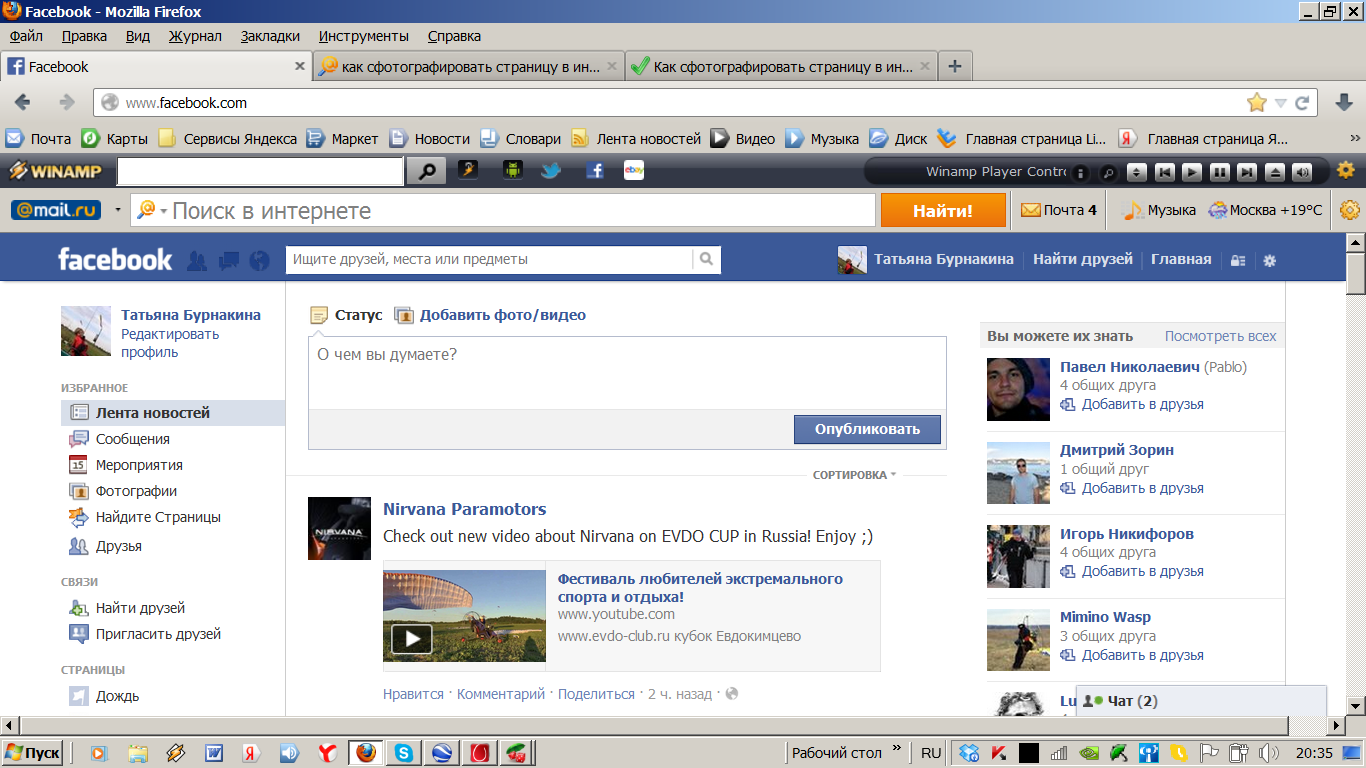Click Winamp eject/open file button
The height and width of the screenshot is (768, 1366).
tap(1274, 172)
